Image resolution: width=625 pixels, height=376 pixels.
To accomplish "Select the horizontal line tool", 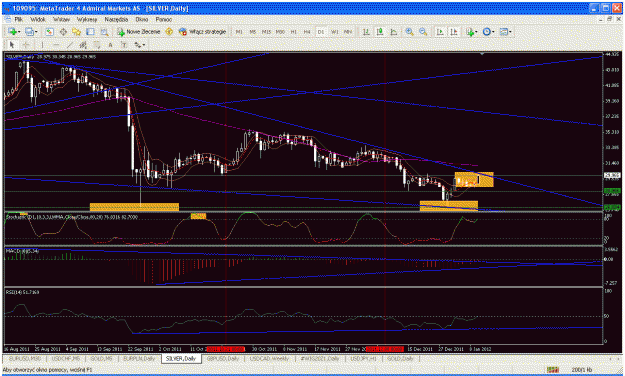I will [56, 45].
